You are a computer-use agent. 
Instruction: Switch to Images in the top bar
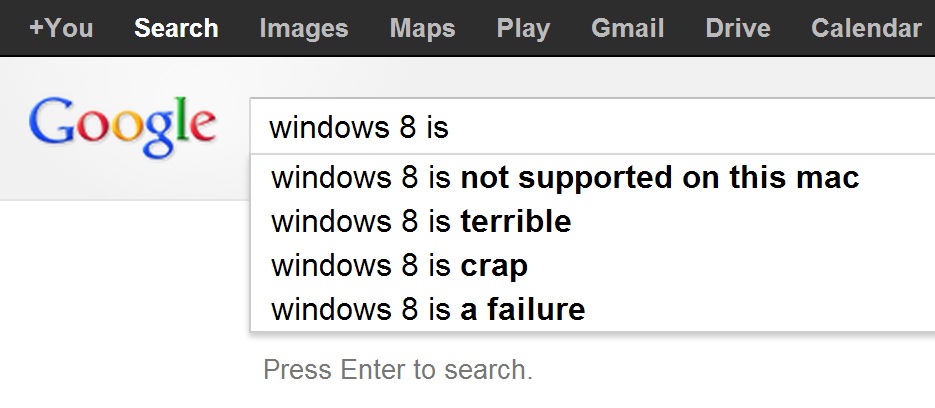[x=303, y=28]
